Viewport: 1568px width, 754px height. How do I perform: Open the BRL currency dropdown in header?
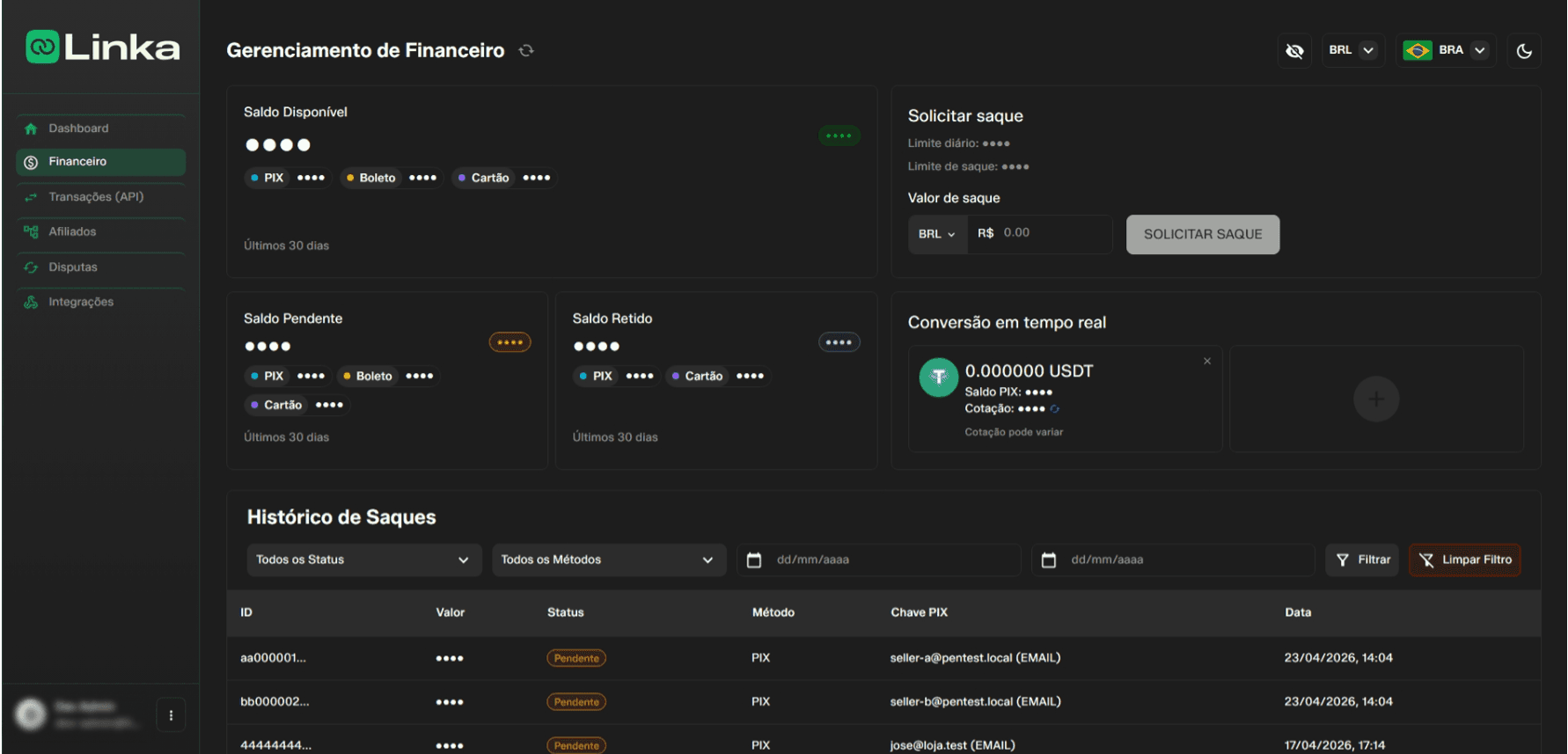point(1352,50)
